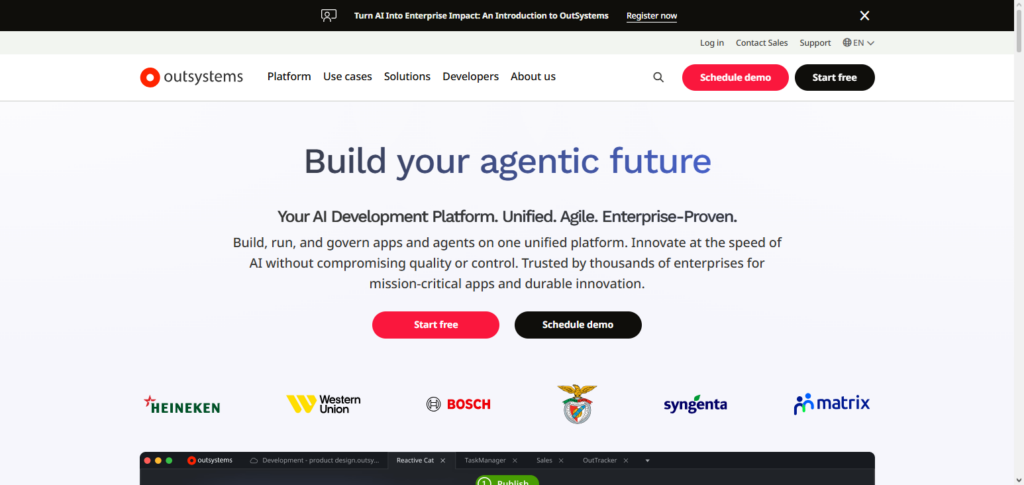Click the red Start free hero button
1024x485 pixels.
tap(436, 324)
